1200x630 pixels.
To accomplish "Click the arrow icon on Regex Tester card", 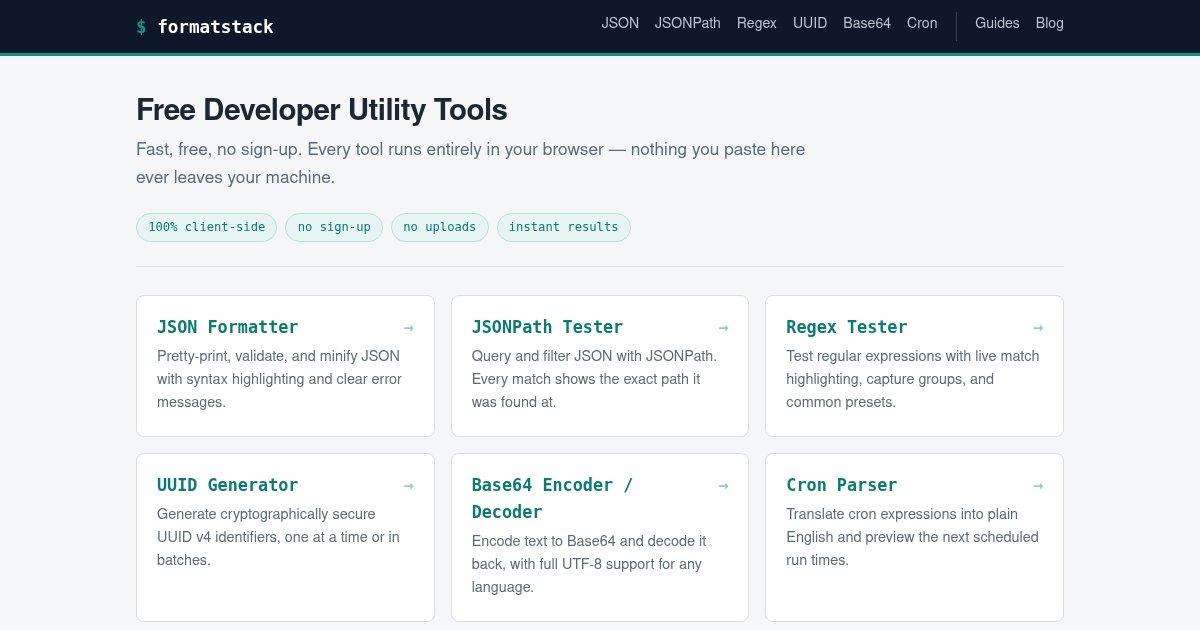I will [x=1038, y=327].
